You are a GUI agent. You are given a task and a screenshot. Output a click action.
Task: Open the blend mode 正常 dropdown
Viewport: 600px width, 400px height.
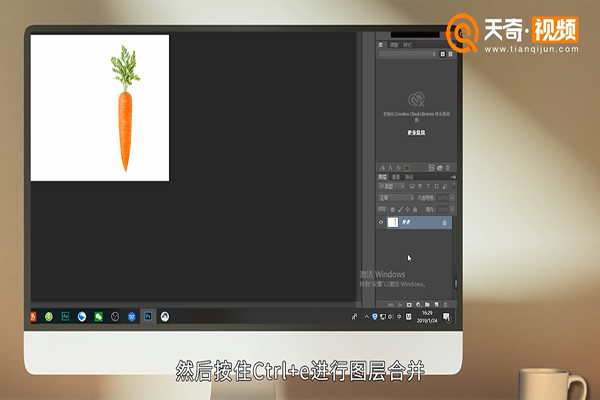396,198
